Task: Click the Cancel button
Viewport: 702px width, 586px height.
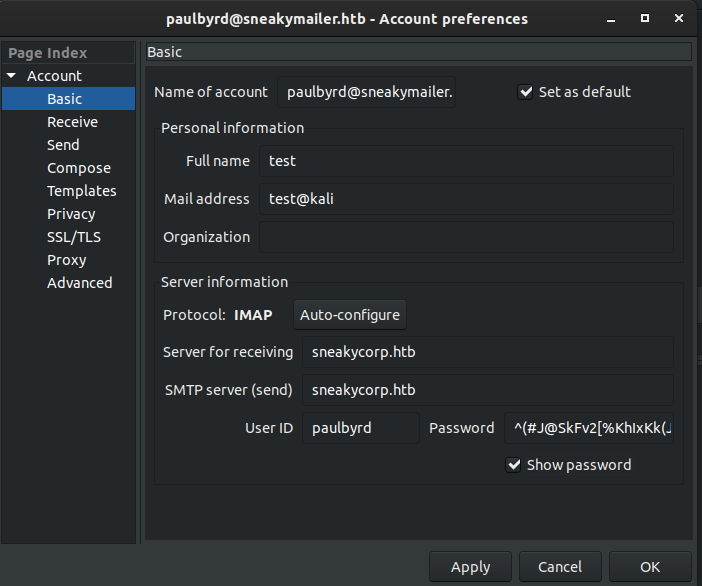Action: point(560,567)
